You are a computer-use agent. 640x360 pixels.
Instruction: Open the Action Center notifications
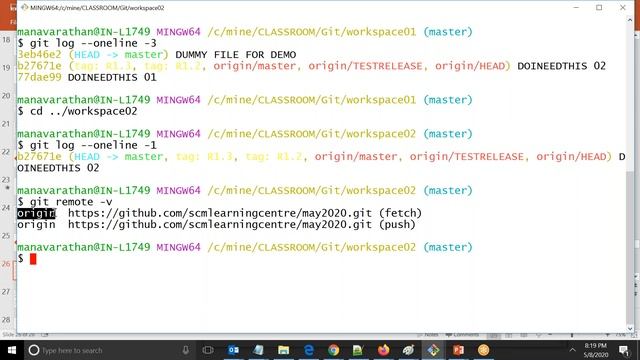[x=624, y=350]
